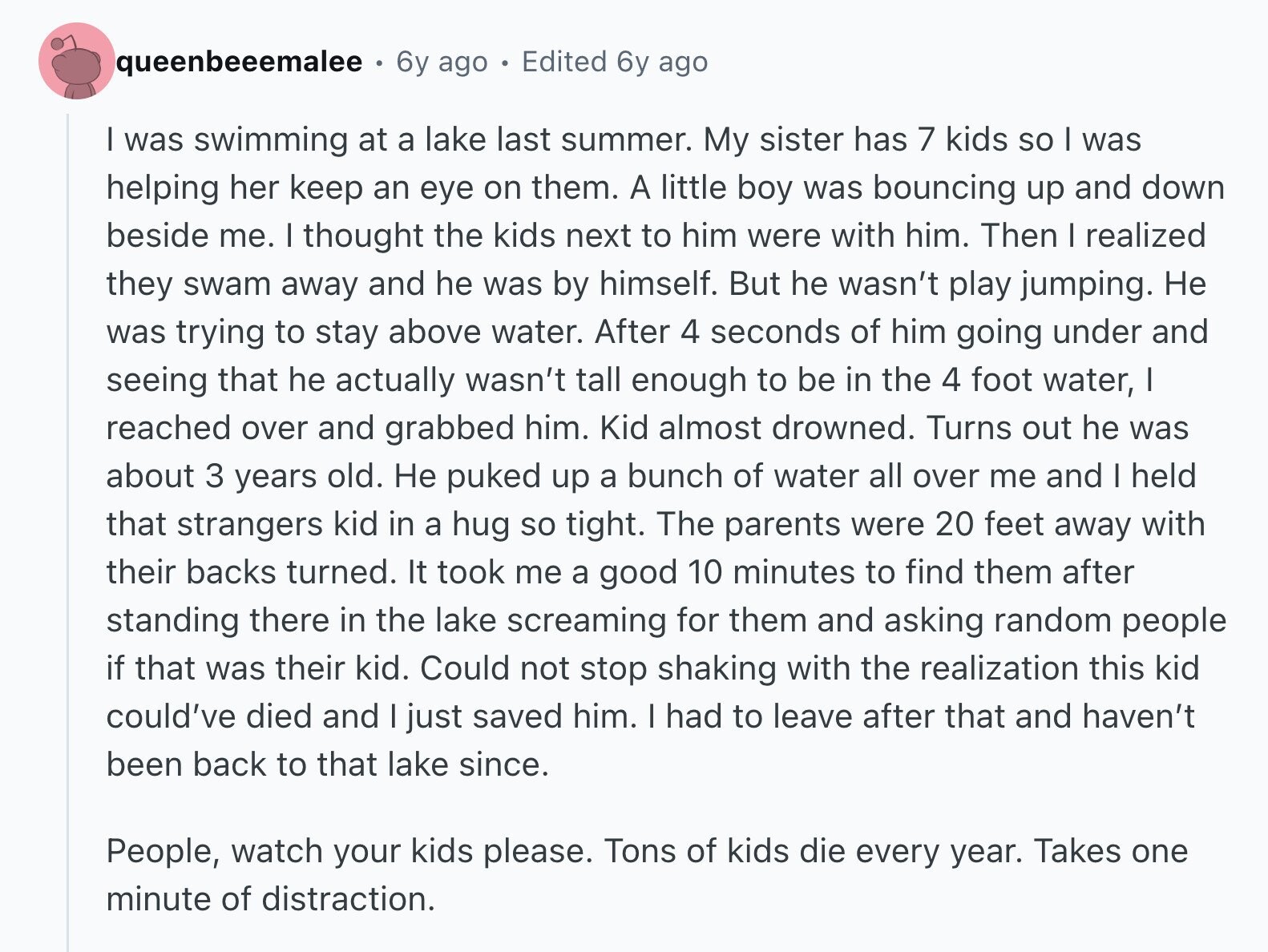The image size is (1268, 952).
Task: Click the phrase "Tons of kids die every year."
Action: (x=814, y=851)
